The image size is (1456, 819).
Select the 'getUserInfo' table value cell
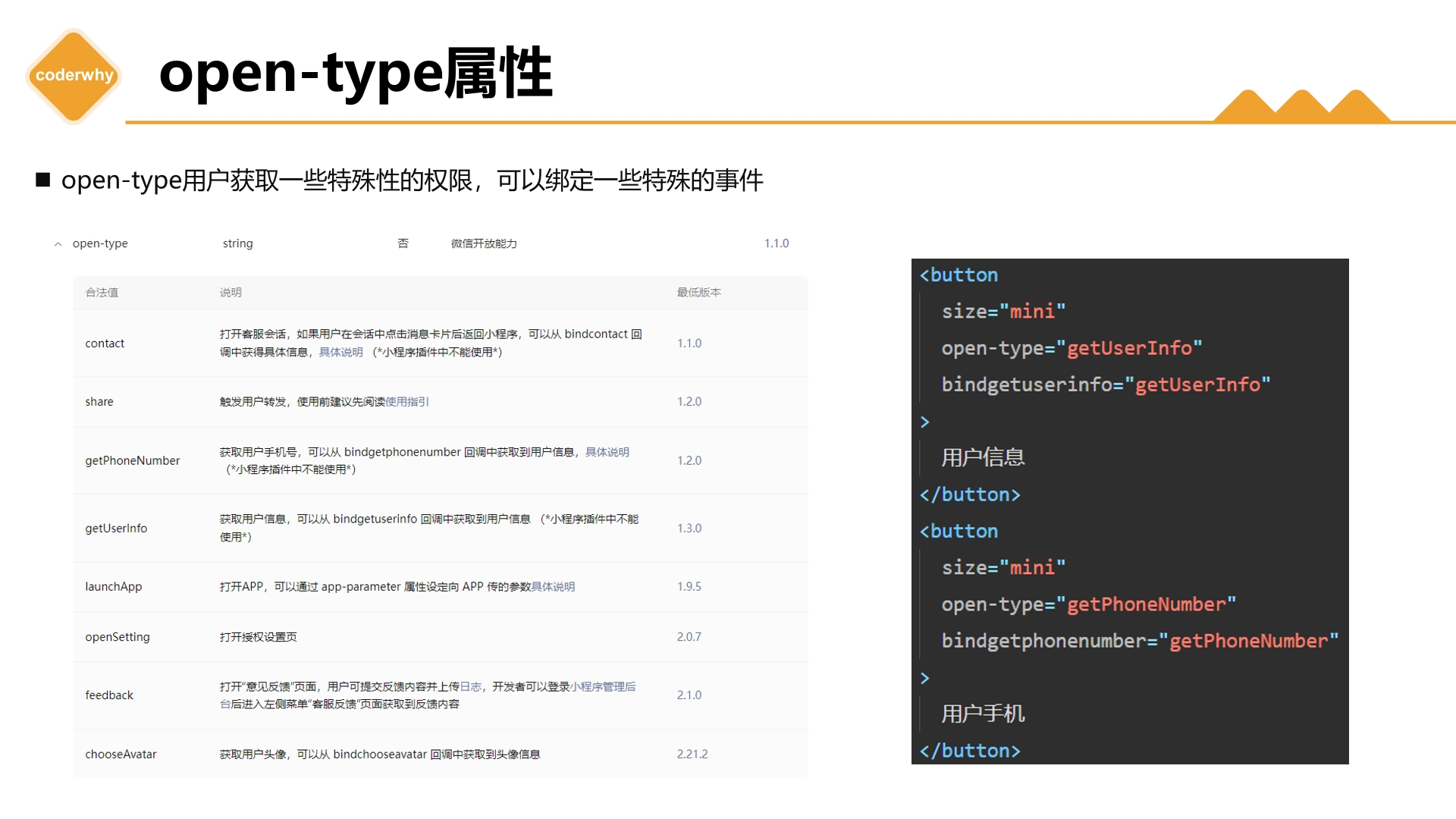[116, 528]
